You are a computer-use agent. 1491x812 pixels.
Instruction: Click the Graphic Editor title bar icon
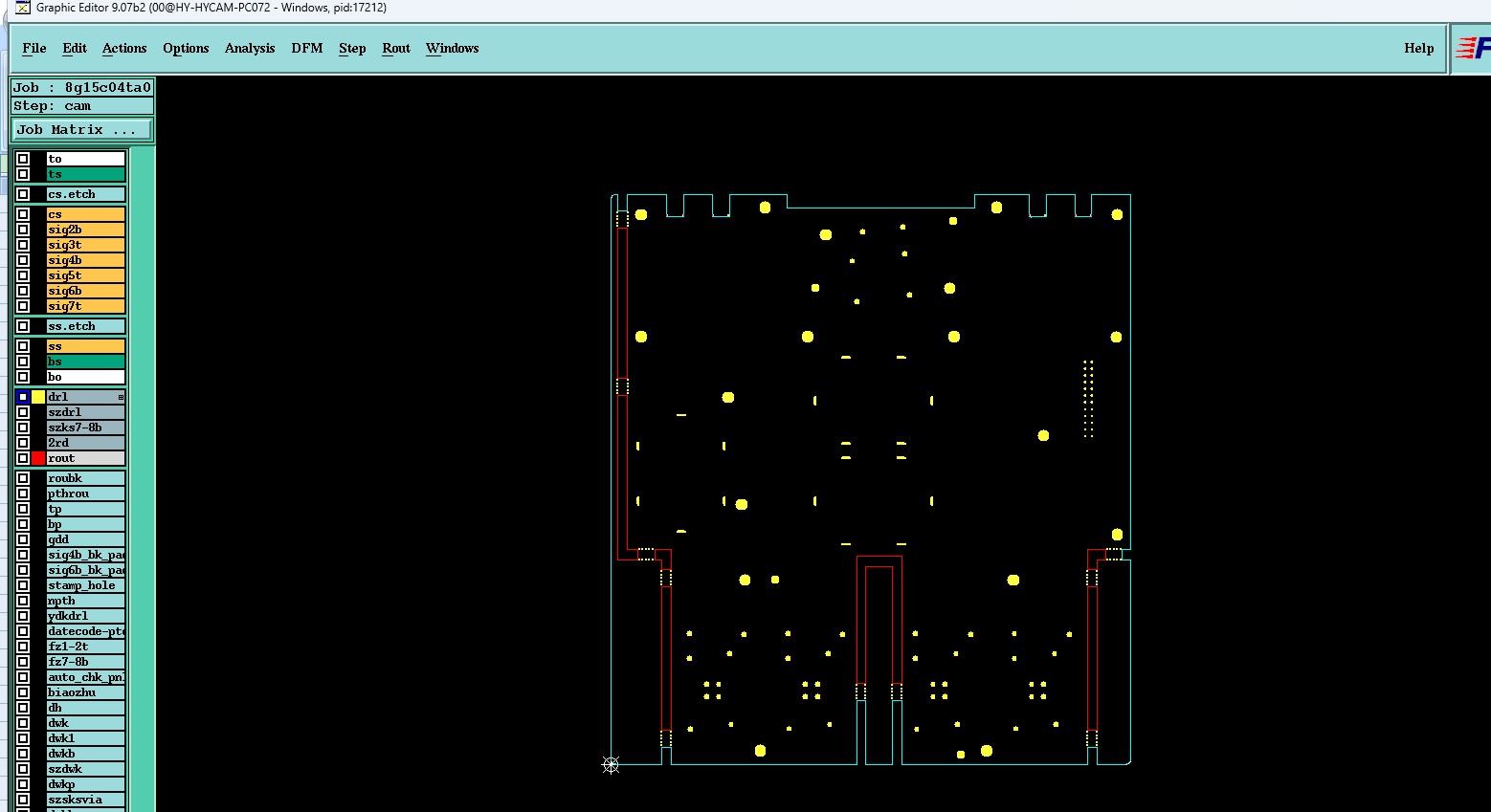point(23,8)
